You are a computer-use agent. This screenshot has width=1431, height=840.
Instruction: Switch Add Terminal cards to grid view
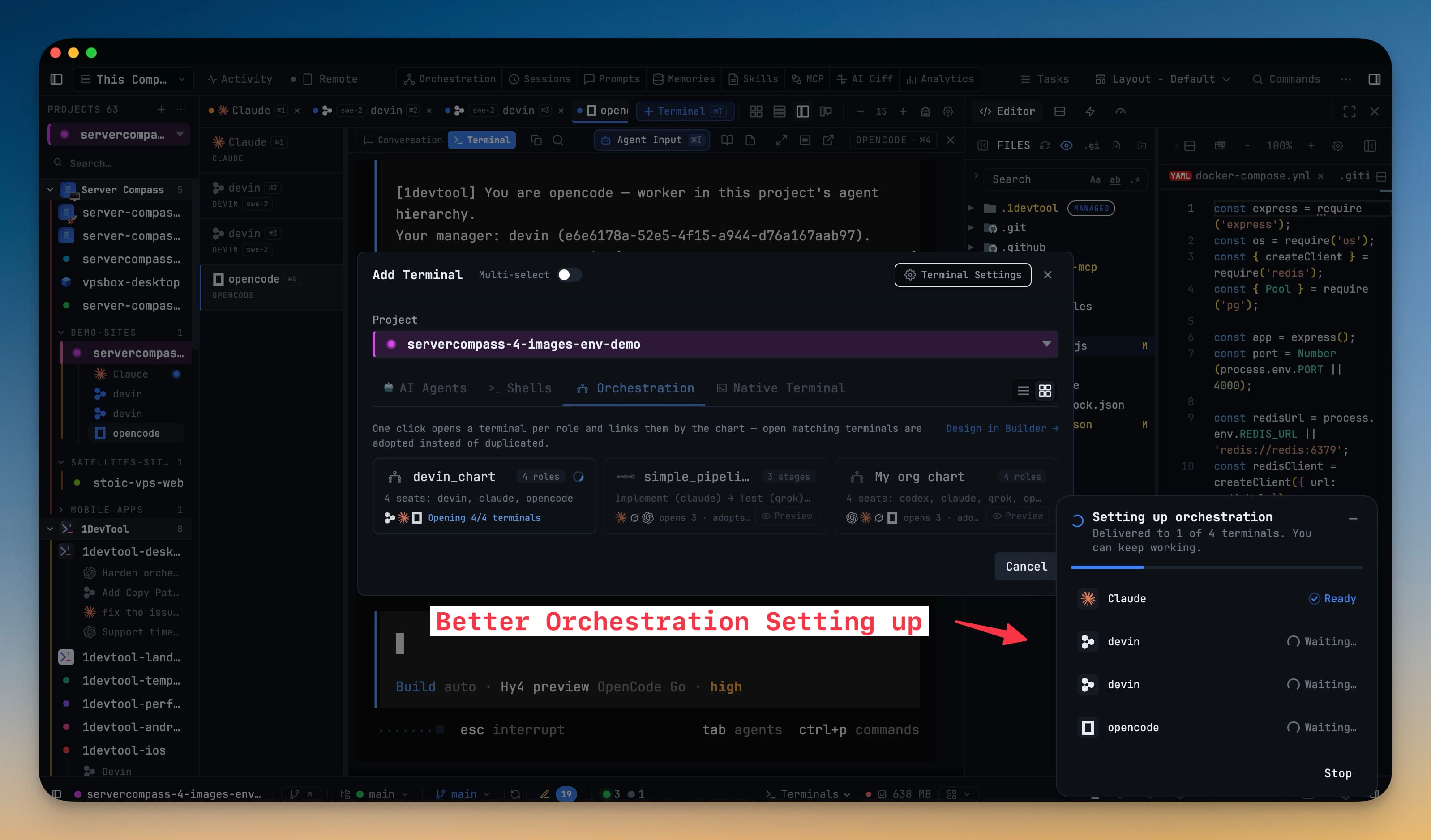pyautogui.click(x=1045, y=391)
